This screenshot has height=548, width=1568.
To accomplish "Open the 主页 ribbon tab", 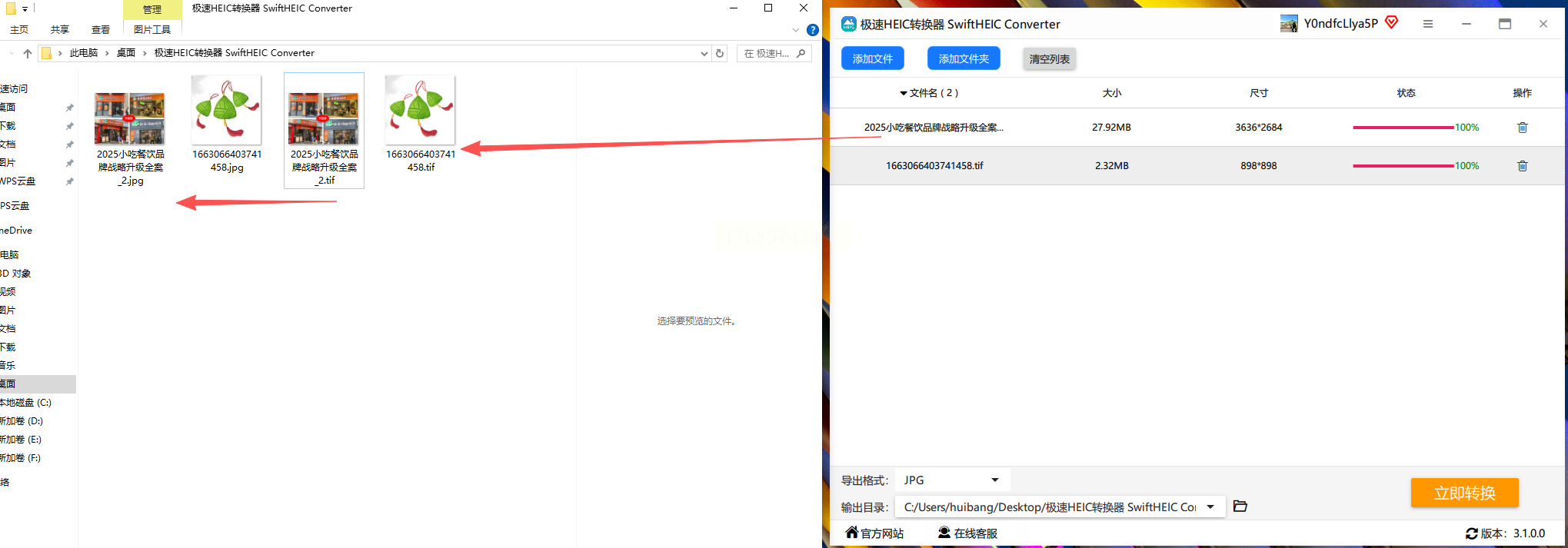I will (19, 30).
